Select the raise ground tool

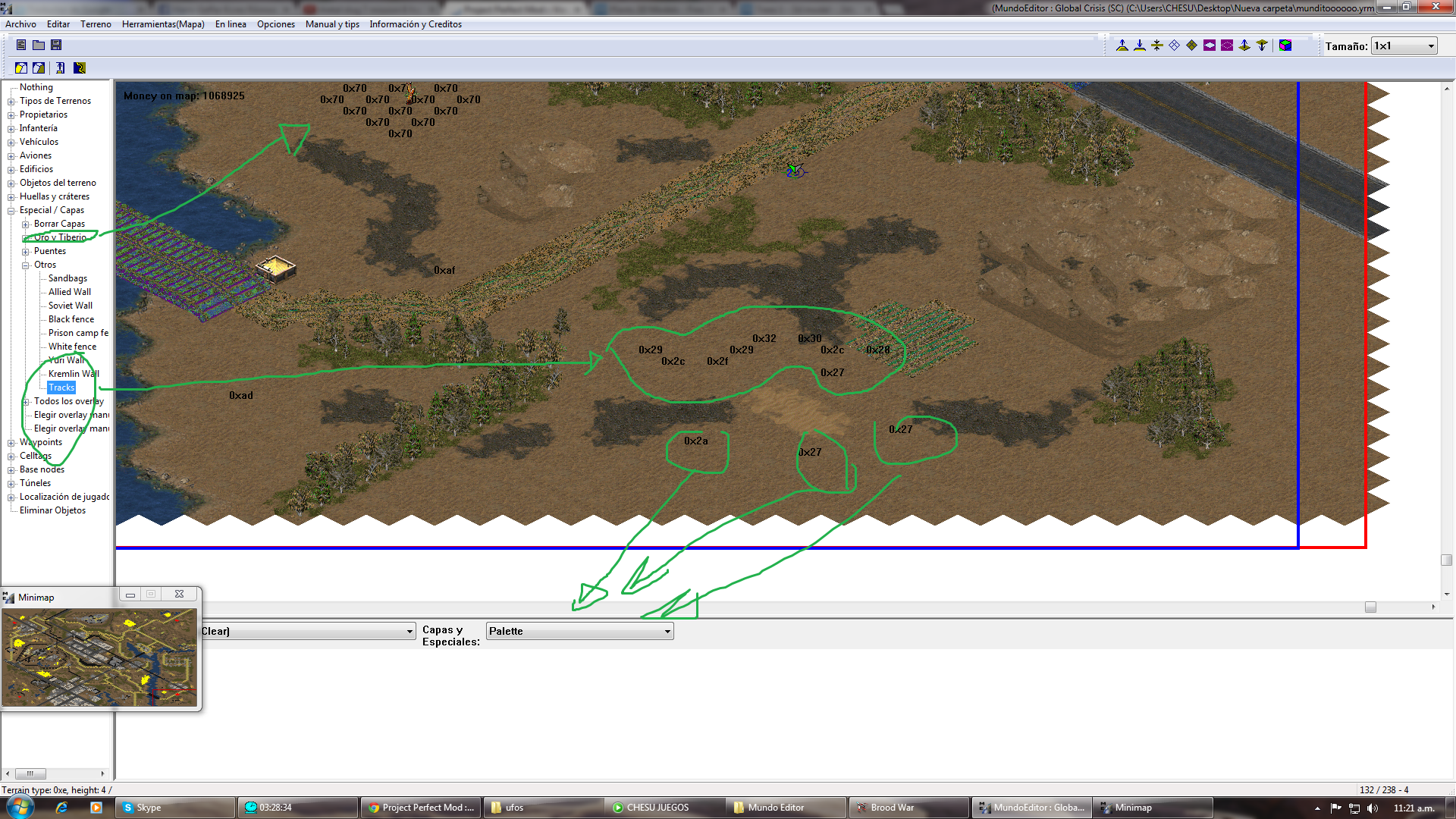tap(1122, 45)
